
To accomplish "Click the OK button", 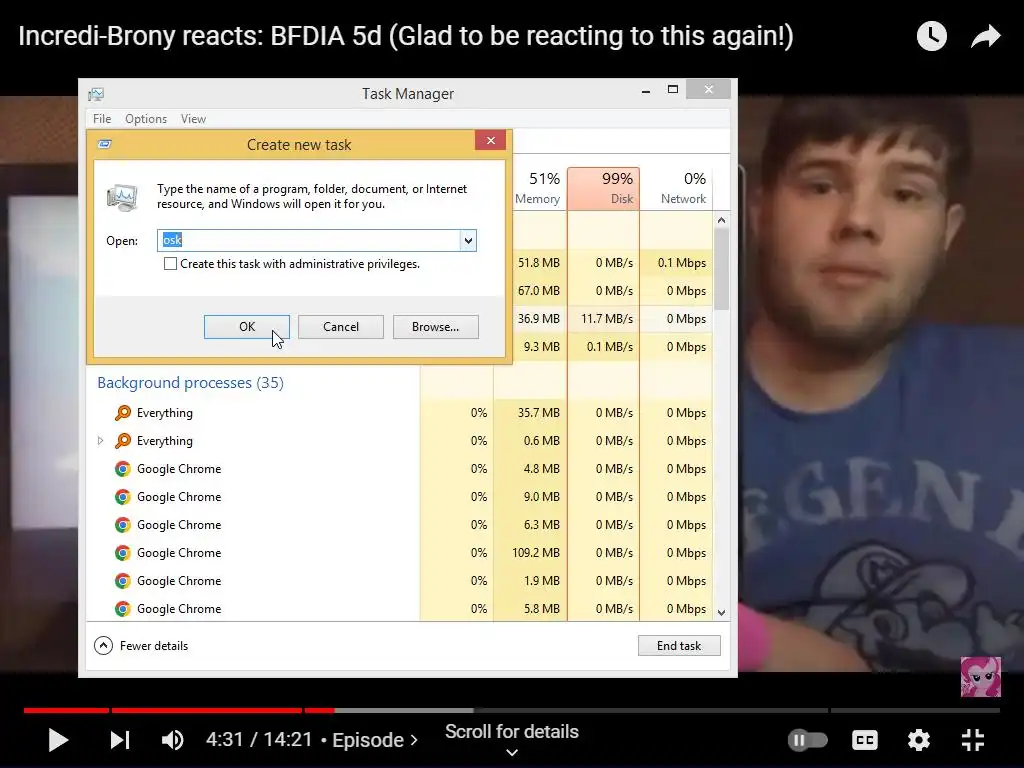I will pos(247,327).
